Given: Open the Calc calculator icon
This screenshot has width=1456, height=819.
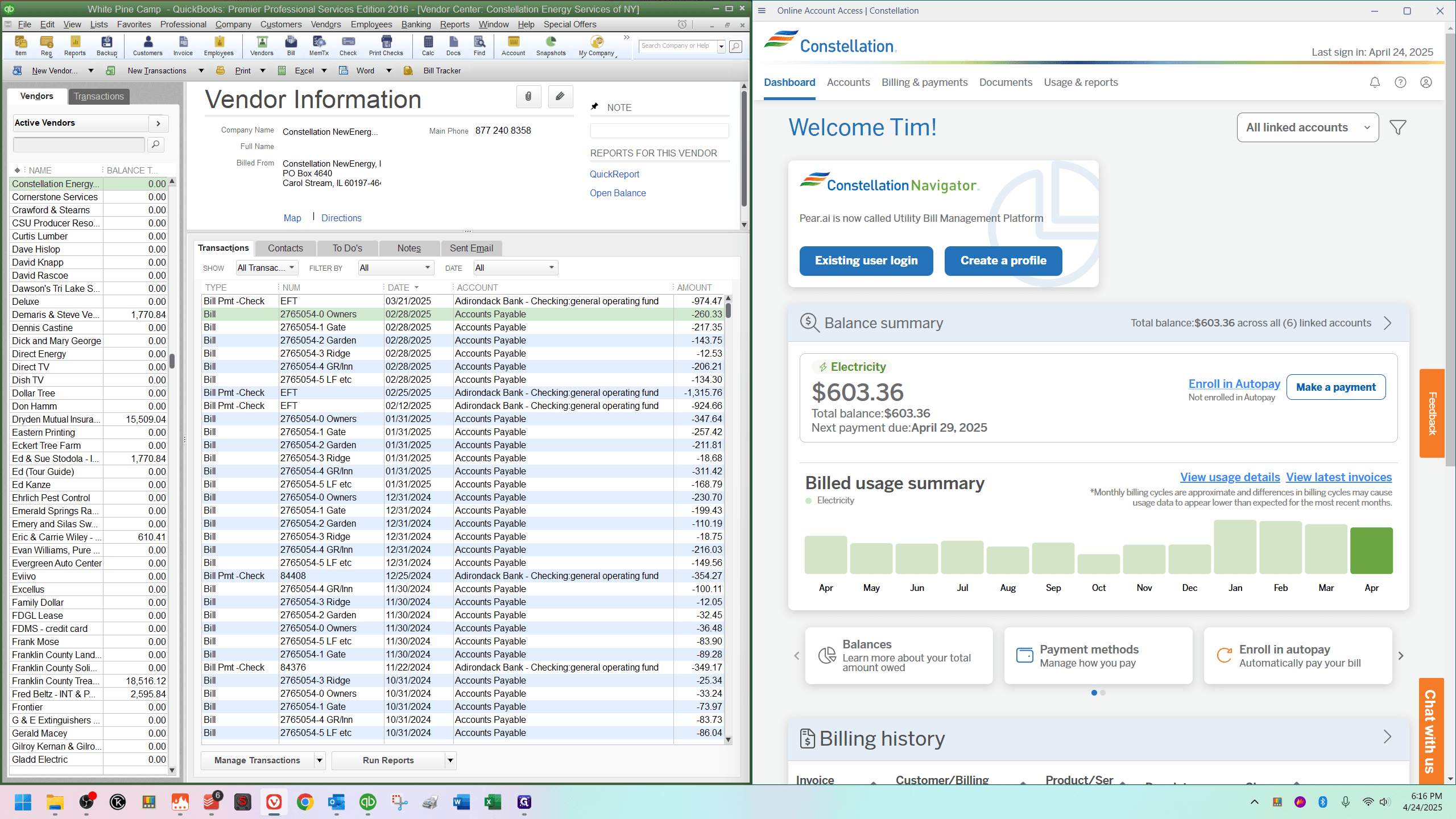Looking at the screenshot, I should pos(428,45).
